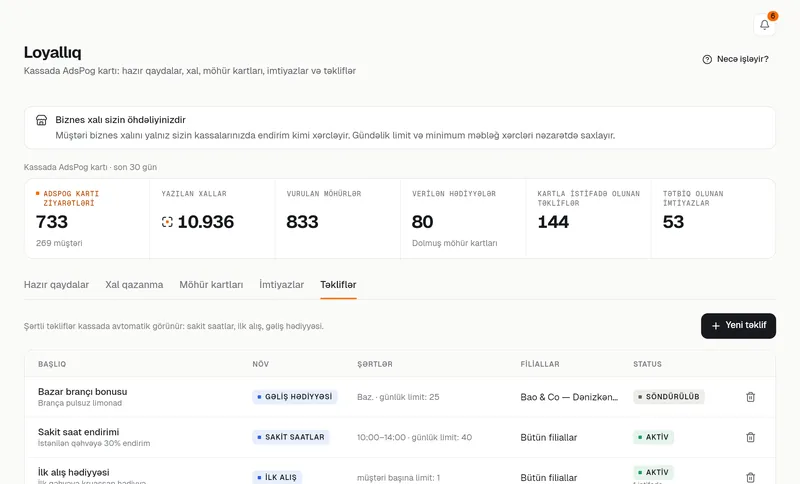The height and width of the screenshot is (484, 800).
Task: Click the SAKİT SAATLAR type badge
Action: pyautogui.click(x=291, y=437)
